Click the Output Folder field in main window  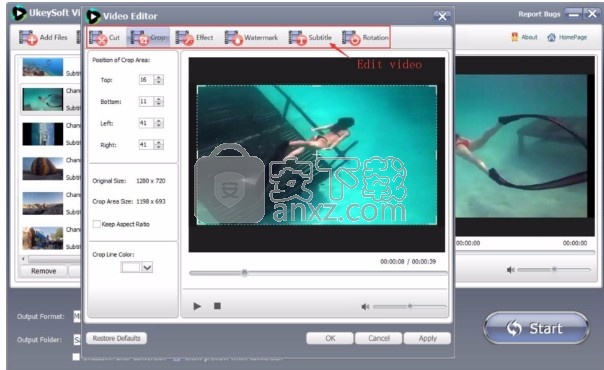pos(77,340)
